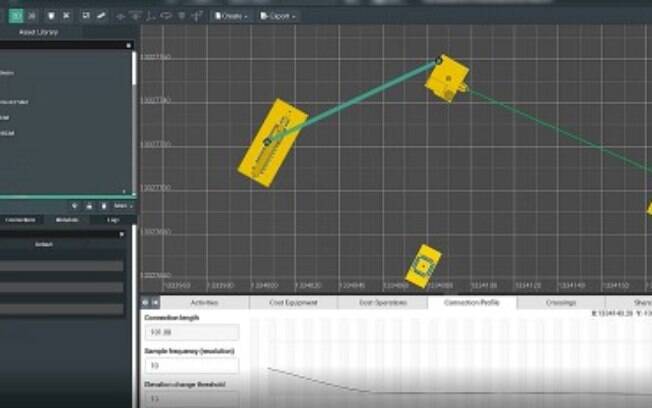The height and width of the screenshot is (408, 652).
Task: Click the middle icon under the asset list
Action: (x=89, y=206)
